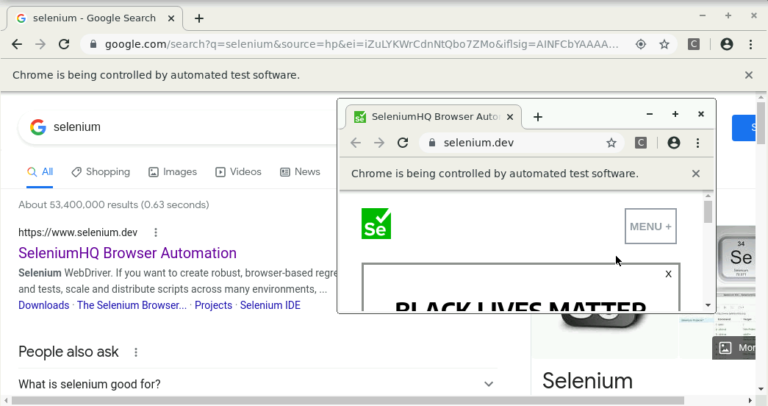Open Chrome menu in selenium.dev window
768x406 pixels.
click(x=697, y=143)
